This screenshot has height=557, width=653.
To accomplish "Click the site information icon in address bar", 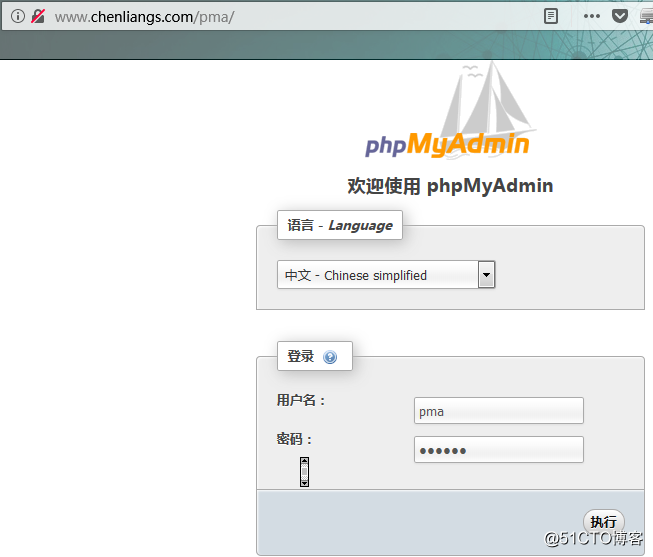I will tap(18, 16).
